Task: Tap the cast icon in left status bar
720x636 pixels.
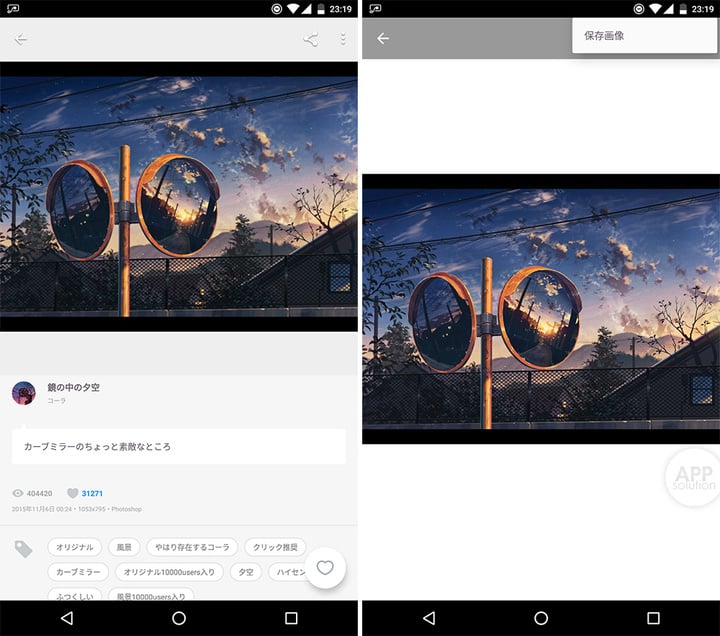Action: [13, 9]
